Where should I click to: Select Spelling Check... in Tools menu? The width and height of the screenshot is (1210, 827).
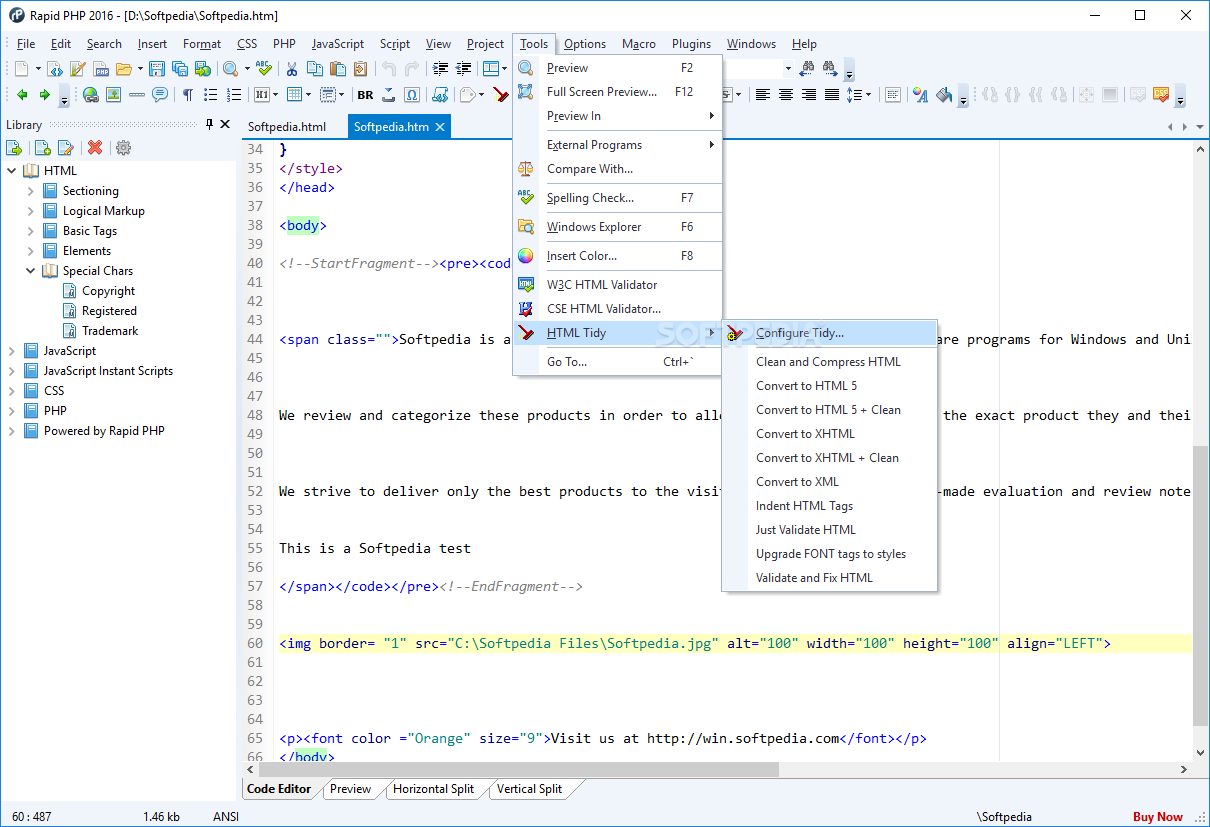pyautogui.click(x=617, y=198)
